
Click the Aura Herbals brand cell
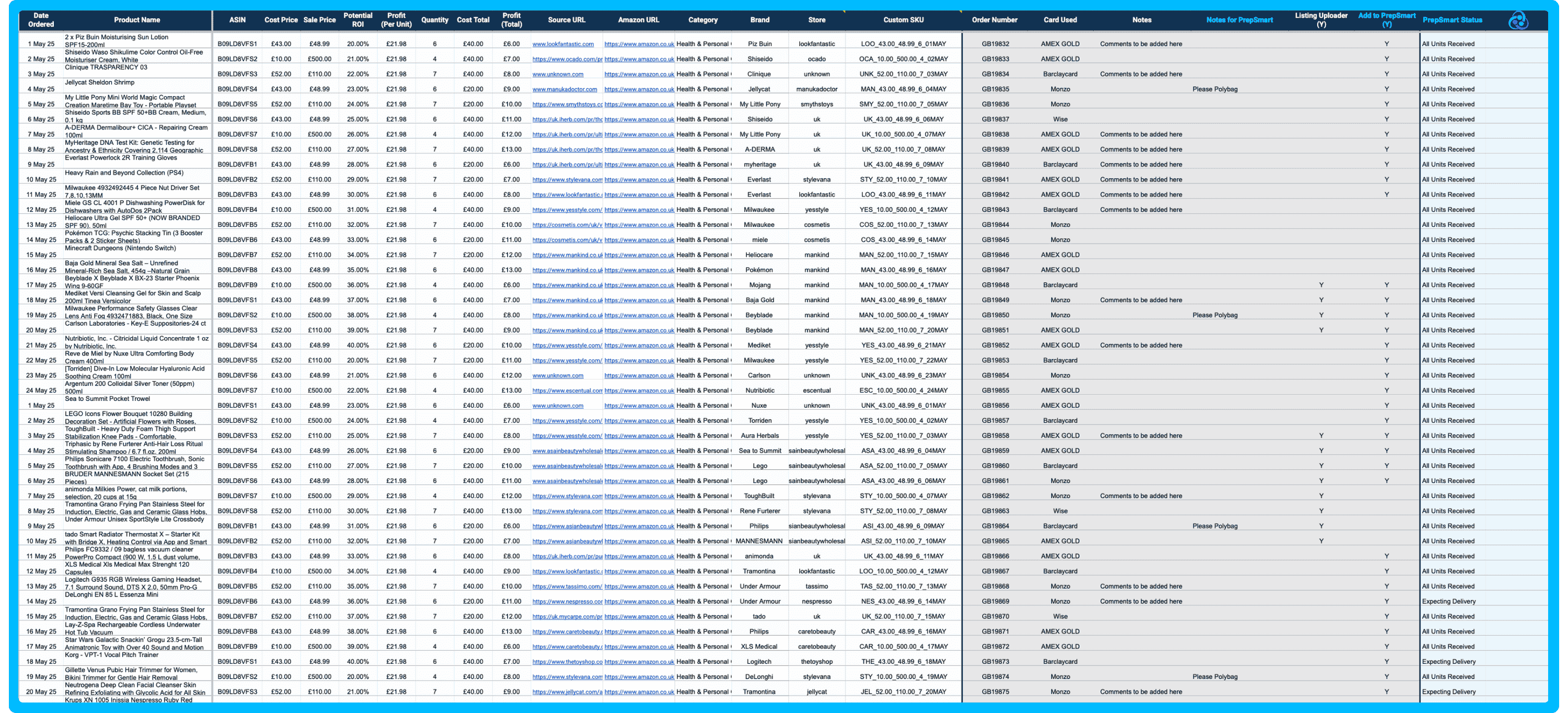coord(759,436)
